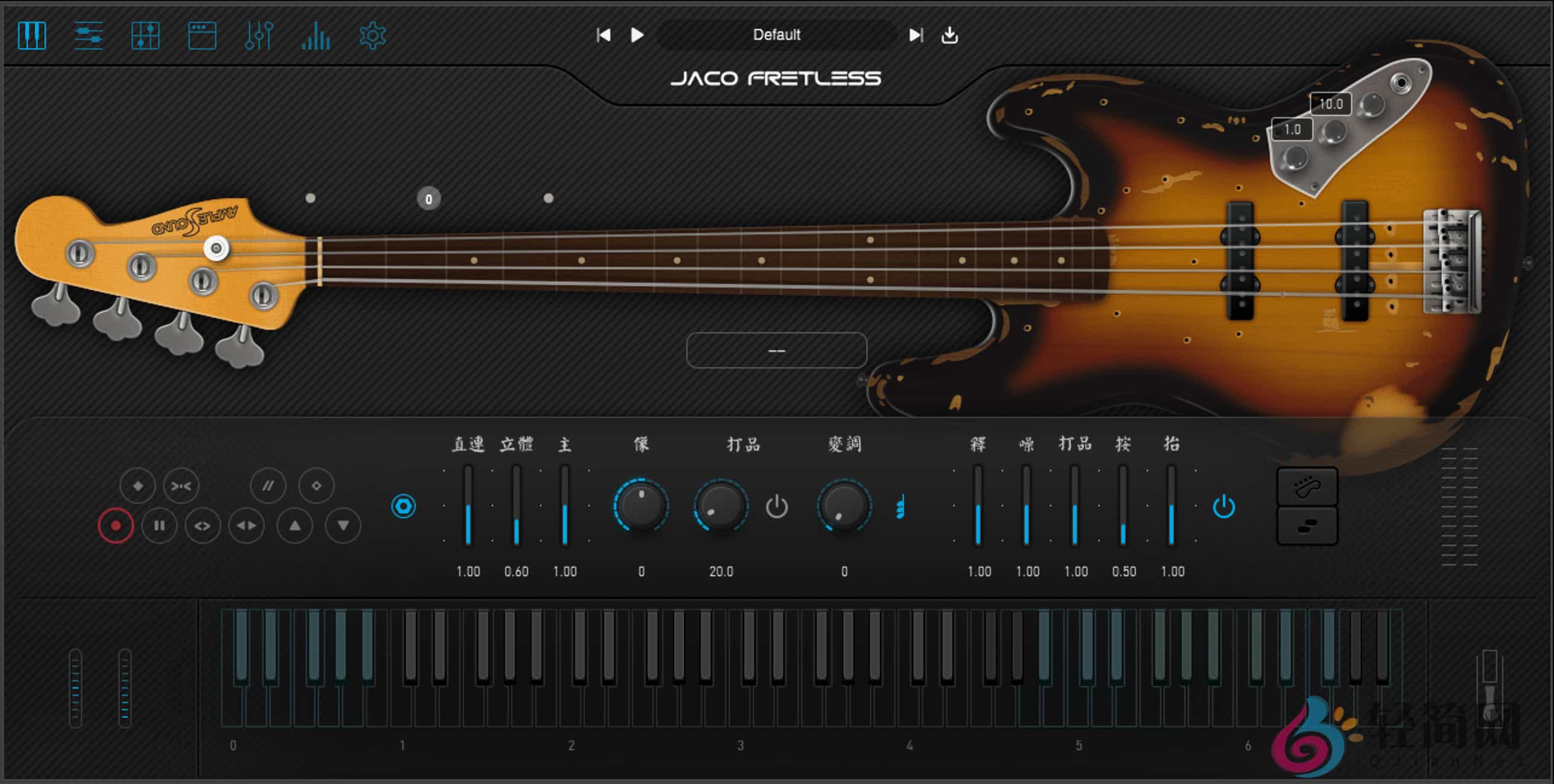Click the previous preset arrow

point(604,35)
